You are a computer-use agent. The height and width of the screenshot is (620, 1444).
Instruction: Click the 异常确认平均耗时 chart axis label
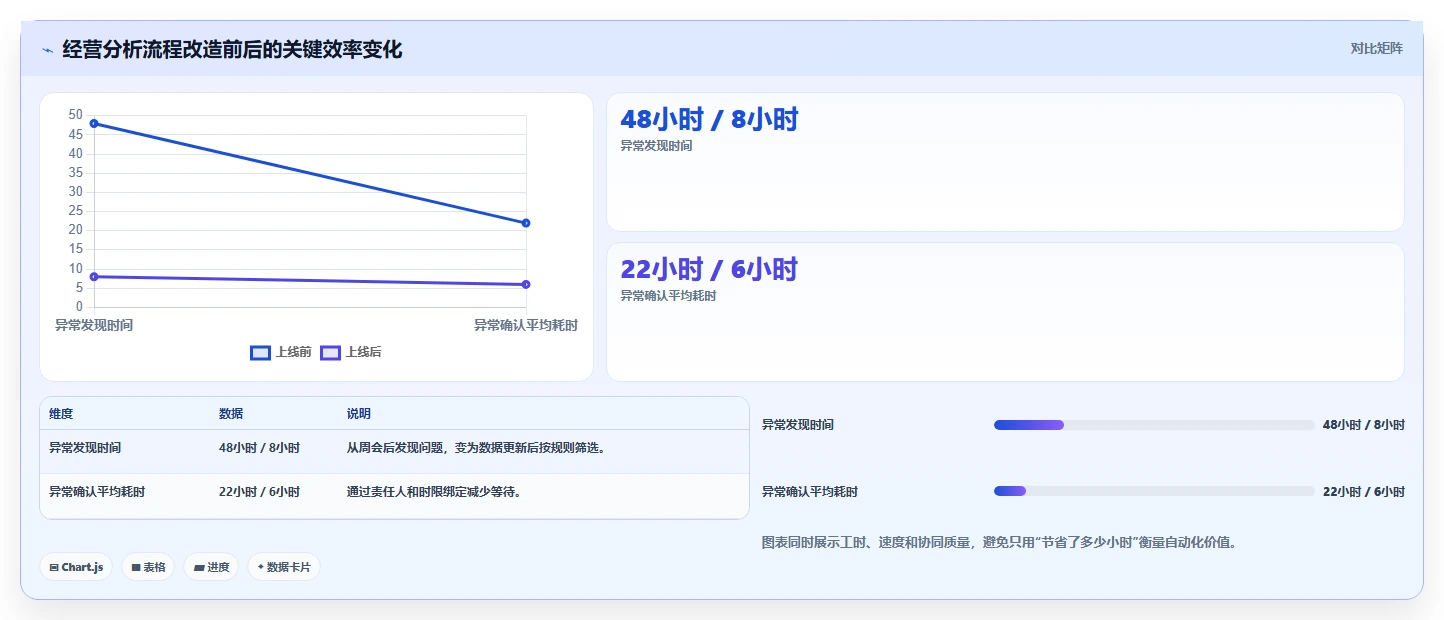coord(526,325)
